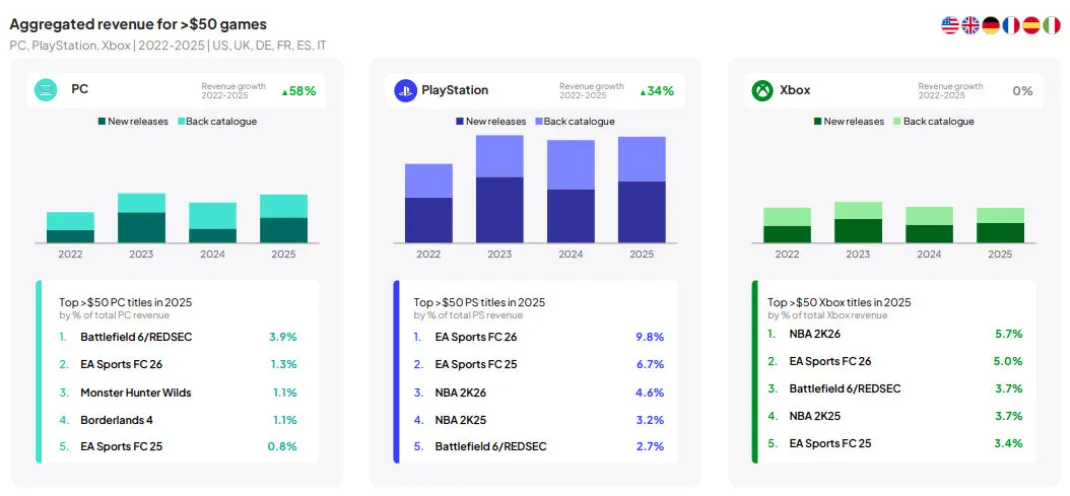The image size is (1070, 496).
Task: Click 'Battlefield 6/REDSEC' in PlayStation list
Action: point(491,447)
